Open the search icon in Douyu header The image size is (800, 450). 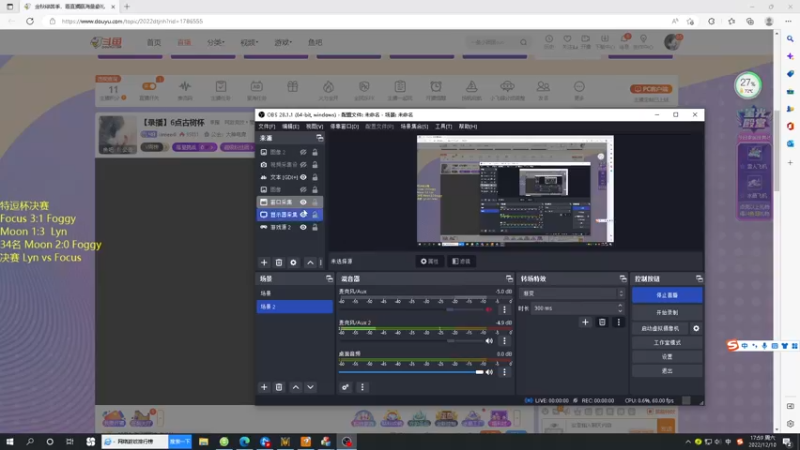click(523, 42)
